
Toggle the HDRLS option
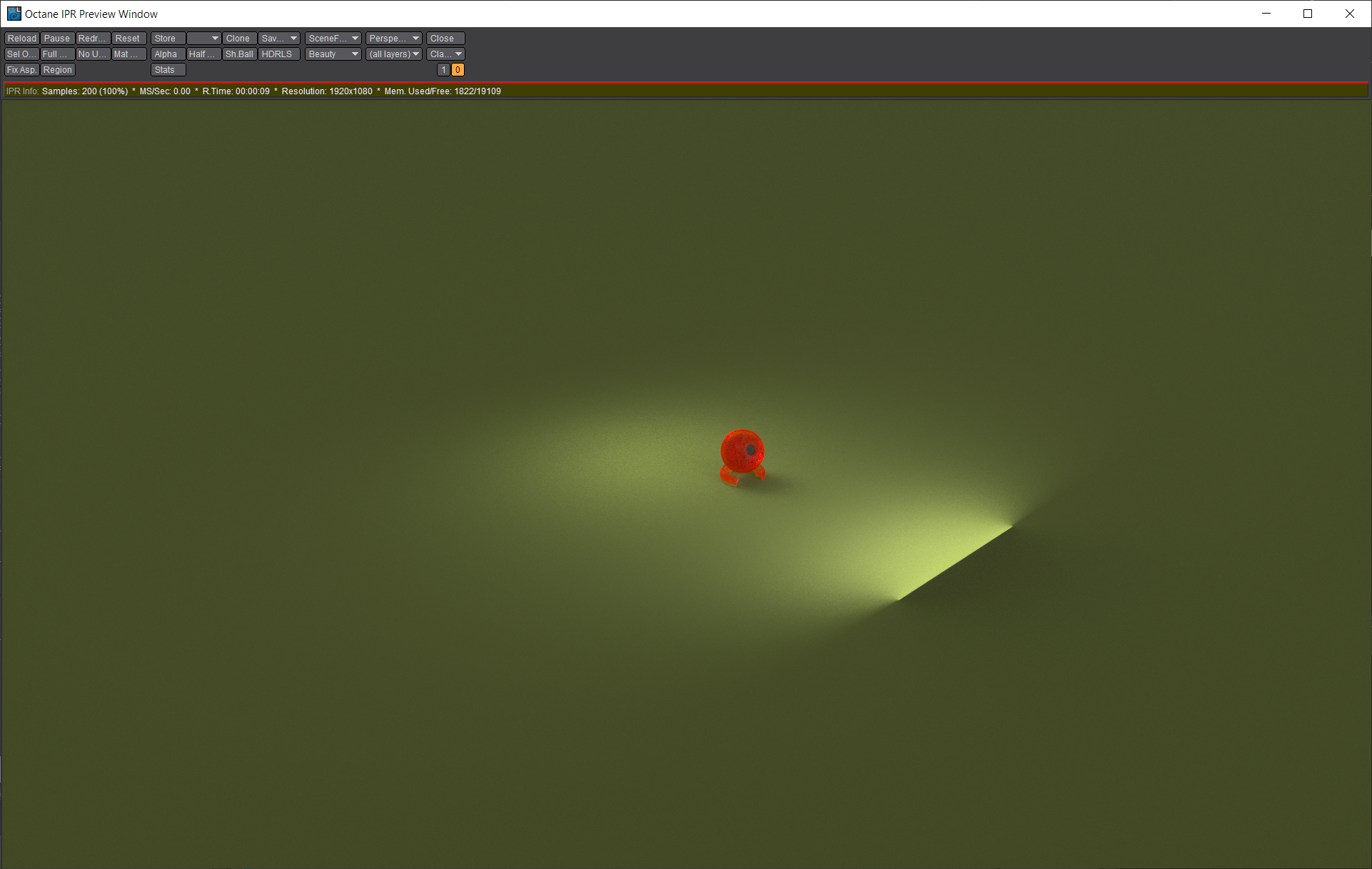click(x=278, y=54)
